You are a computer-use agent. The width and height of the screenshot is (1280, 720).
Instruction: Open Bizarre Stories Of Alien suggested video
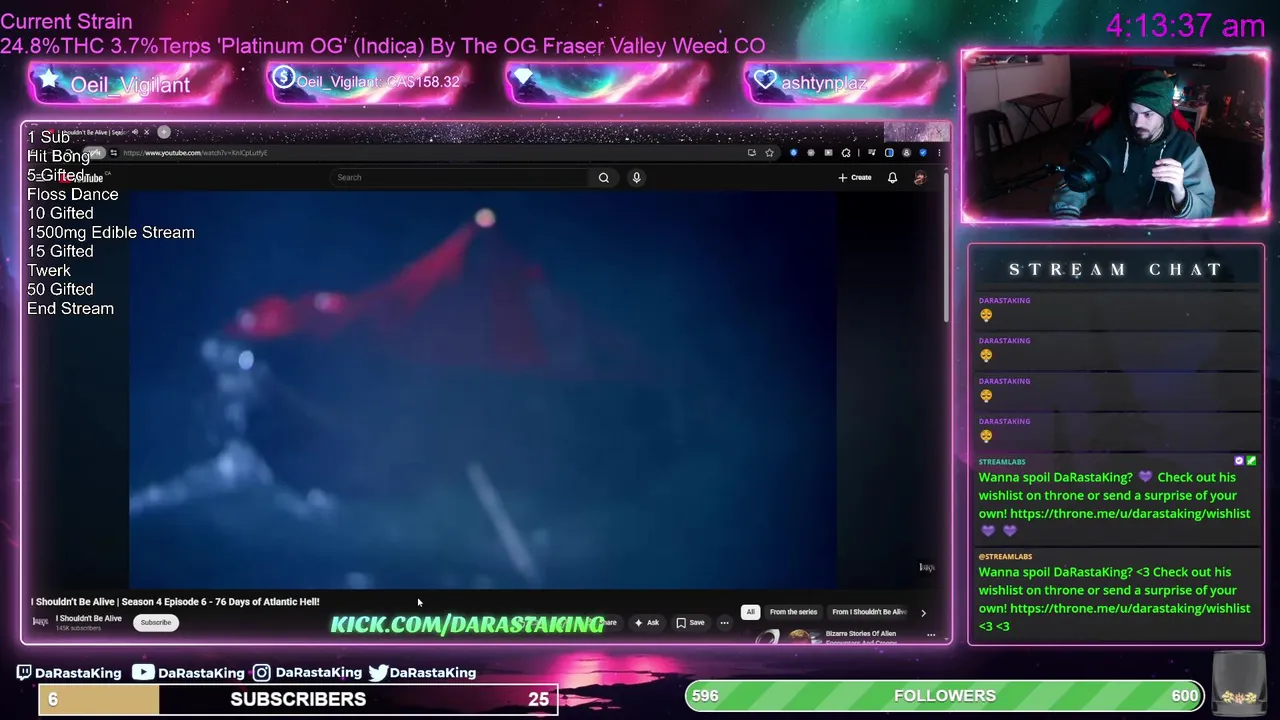[x=860, y=636]
